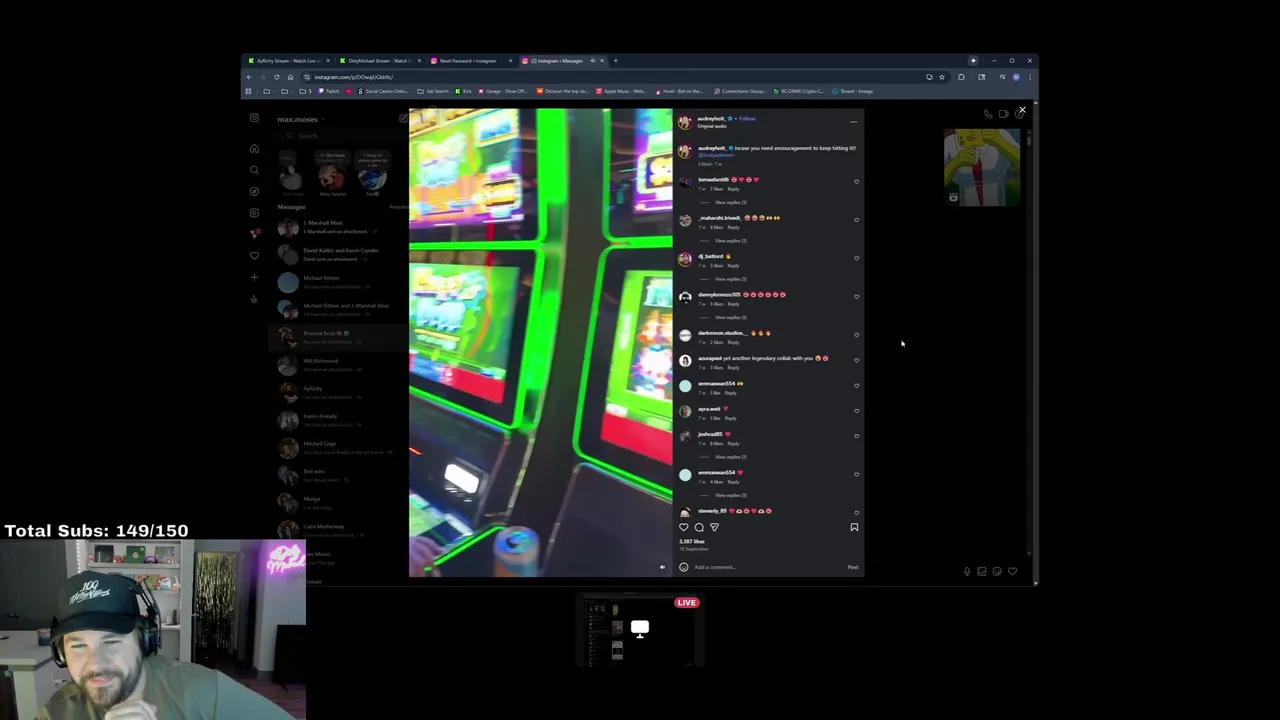Image resolution: width=1280 pixels, height=720 pixels.
Task: Start an audio call with the phone icon
Action: pos(988,114)
